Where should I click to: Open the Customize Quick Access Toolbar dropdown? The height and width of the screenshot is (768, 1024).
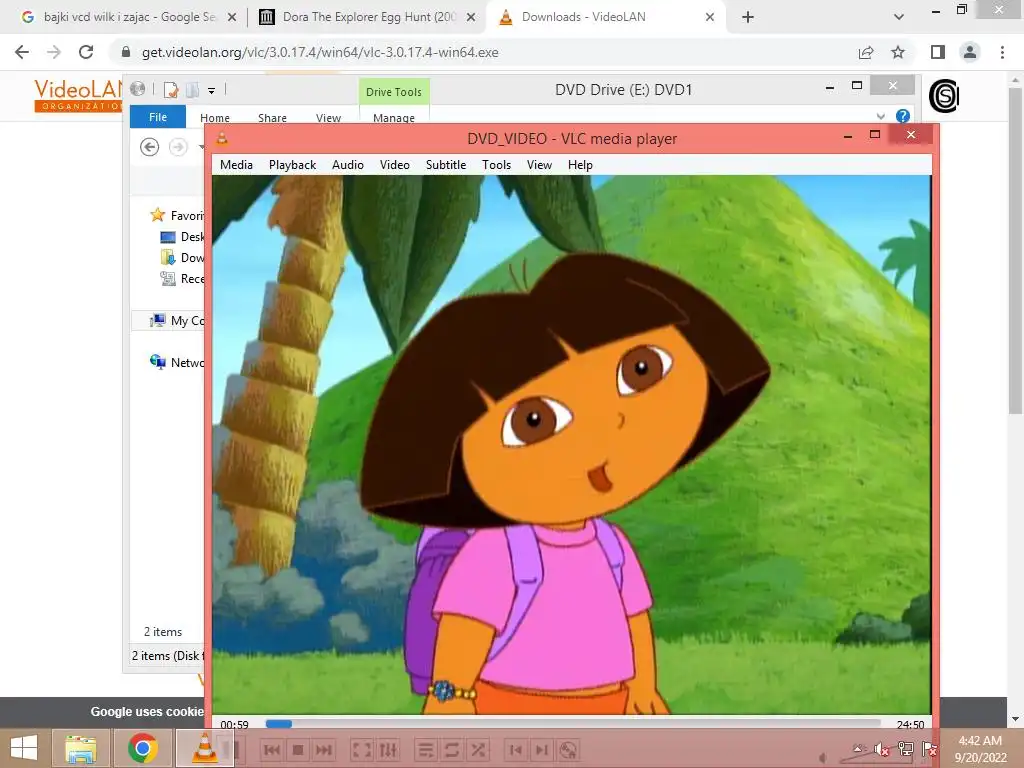(x=212, y=91)
